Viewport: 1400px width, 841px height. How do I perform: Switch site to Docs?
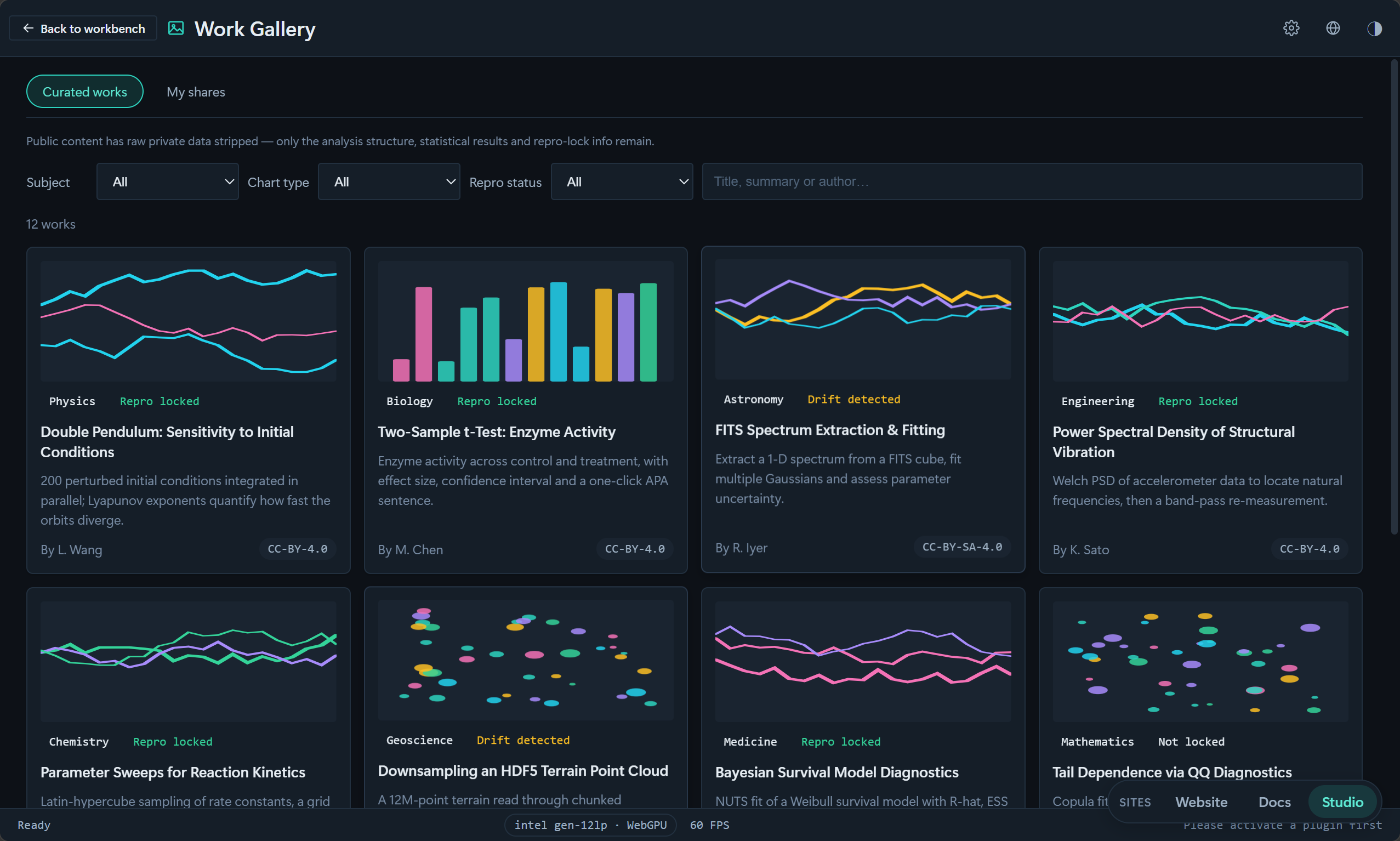[x=1274, y=802]
